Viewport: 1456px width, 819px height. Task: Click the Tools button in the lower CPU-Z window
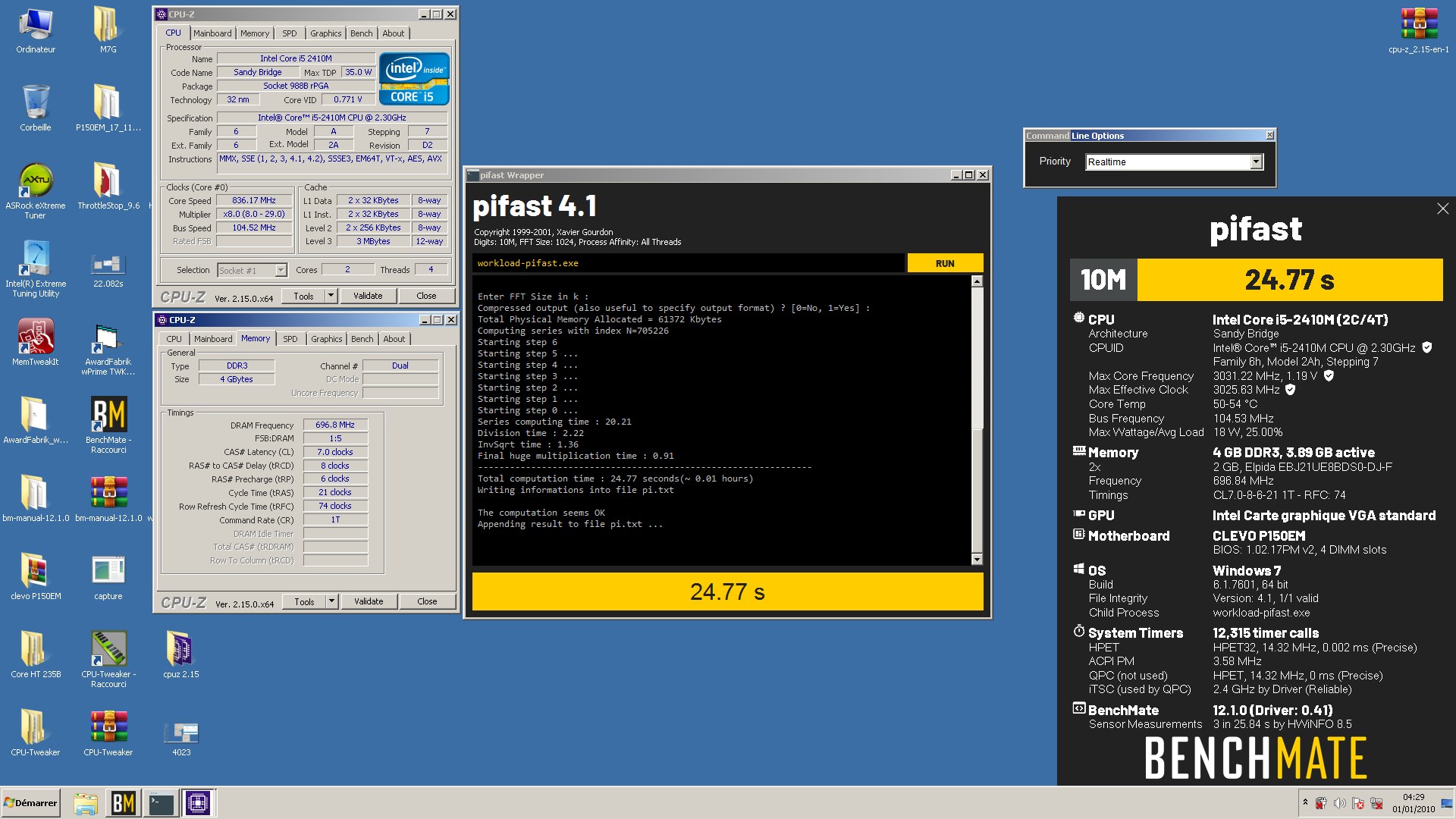[x=304, y=601]
